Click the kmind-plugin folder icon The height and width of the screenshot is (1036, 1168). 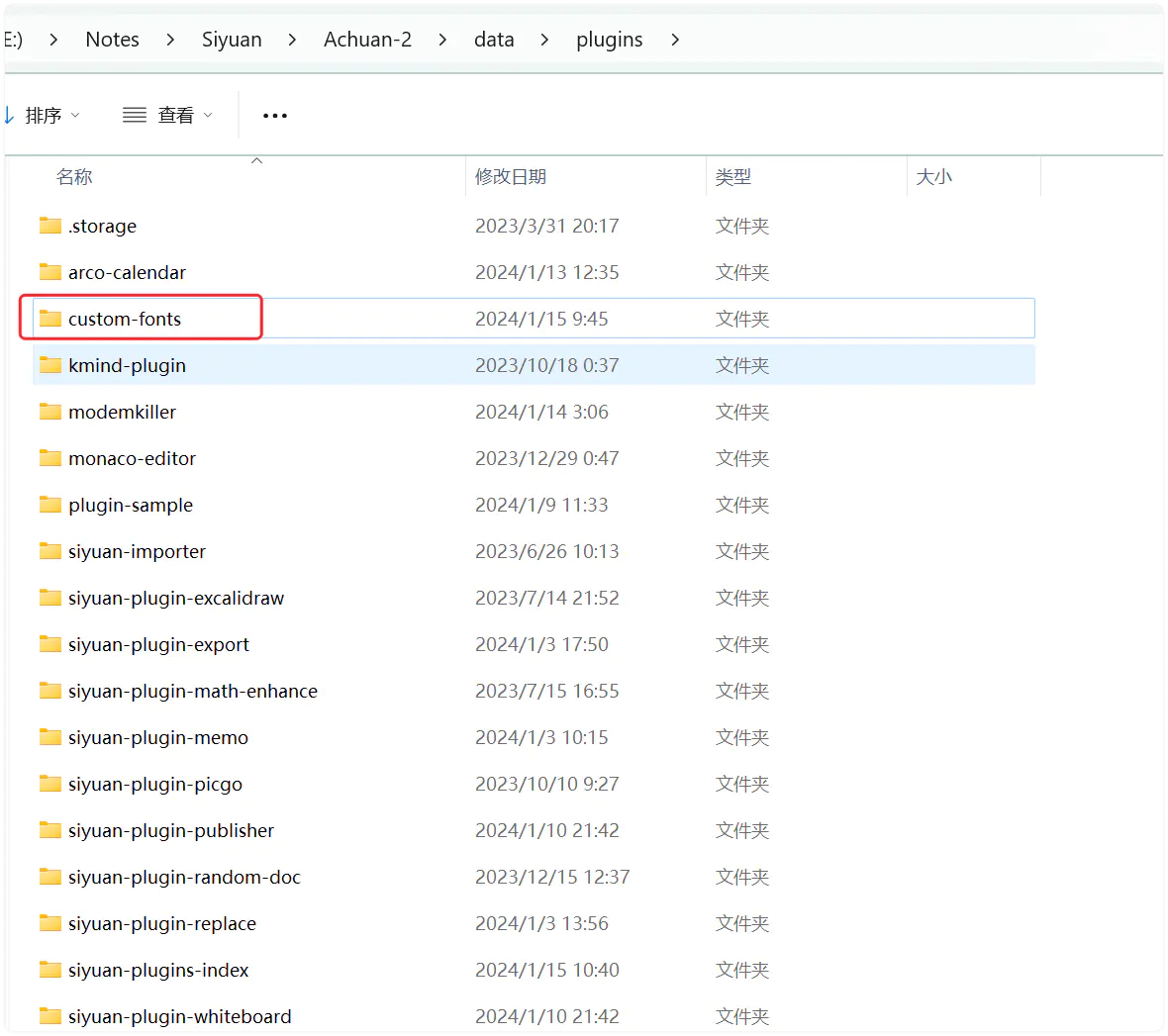(x=50, y=365)
